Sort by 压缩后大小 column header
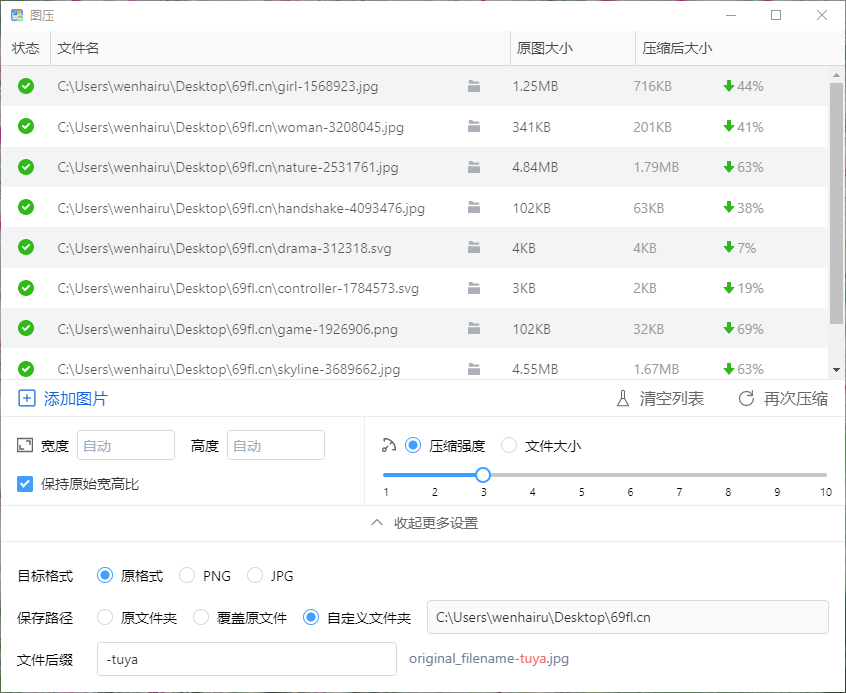This screenshot has width=846, height=693. pyautogui.click(x=677, y=48)
